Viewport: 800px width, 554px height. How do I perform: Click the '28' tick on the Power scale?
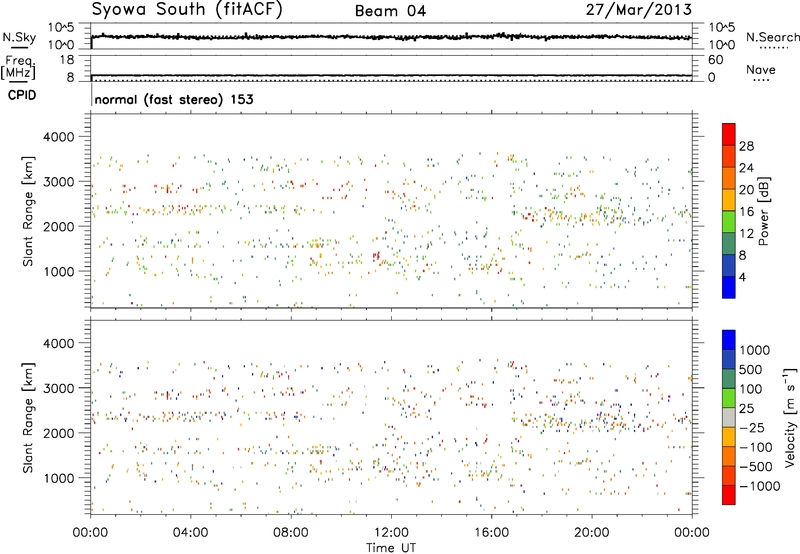point(746,146)
